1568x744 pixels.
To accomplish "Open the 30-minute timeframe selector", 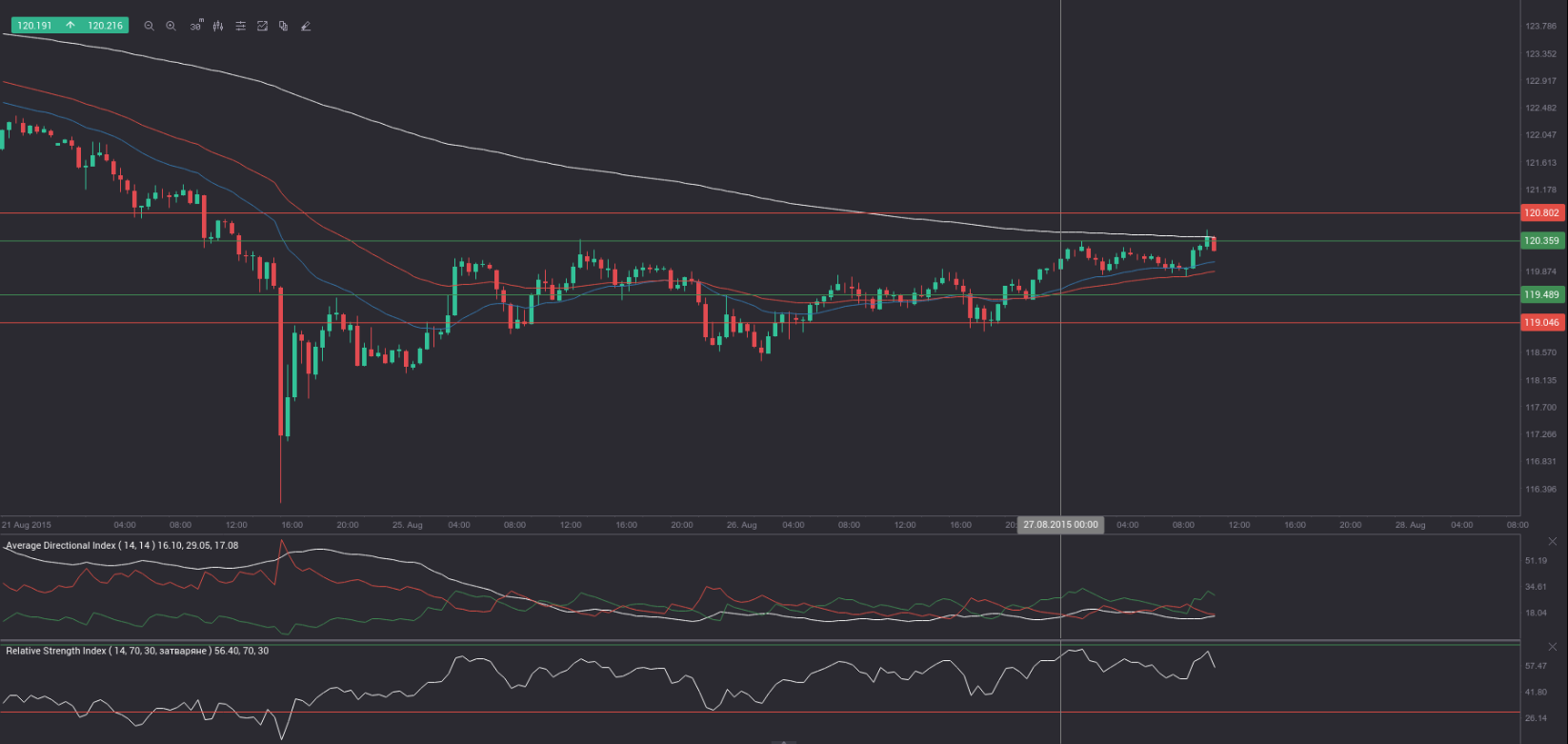I will (195, 27).
